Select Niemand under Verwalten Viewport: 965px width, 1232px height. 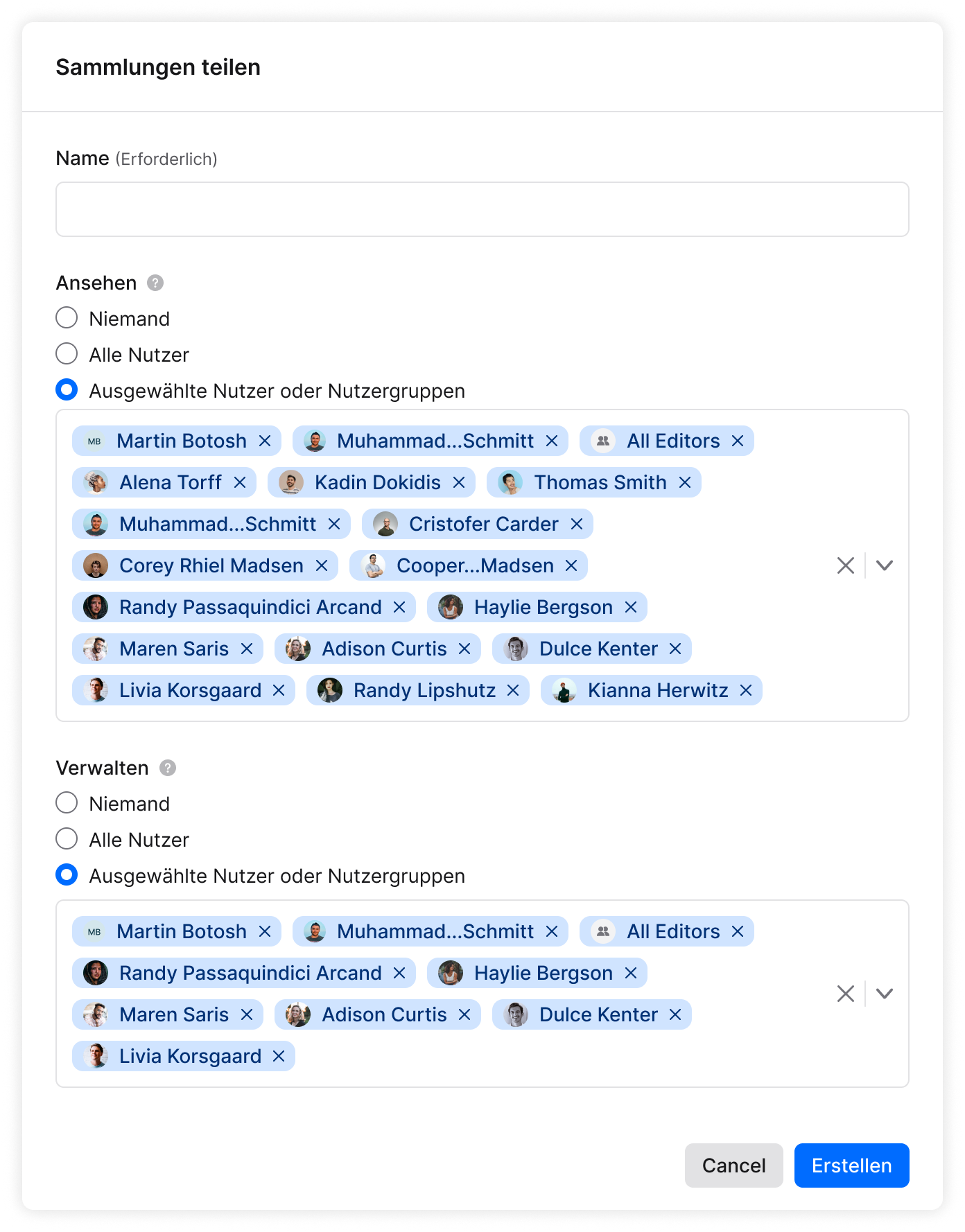[x=67, y=803]
